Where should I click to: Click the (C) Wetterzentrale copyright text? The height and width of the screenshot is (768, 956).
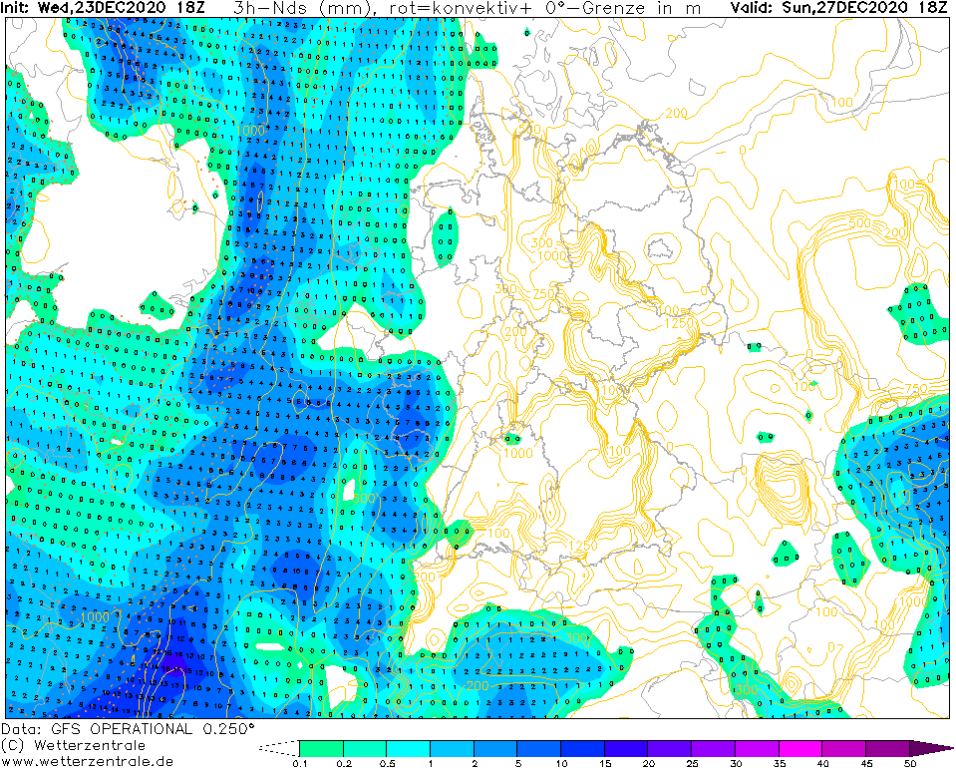[x=73, y=745]
